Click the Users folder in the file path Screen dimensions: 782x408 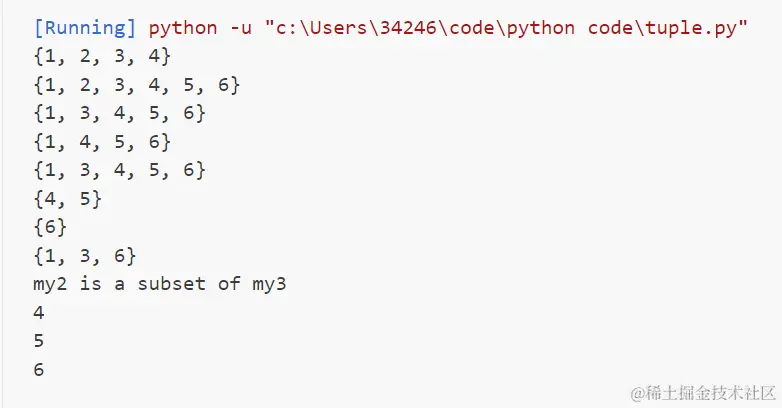337,27
